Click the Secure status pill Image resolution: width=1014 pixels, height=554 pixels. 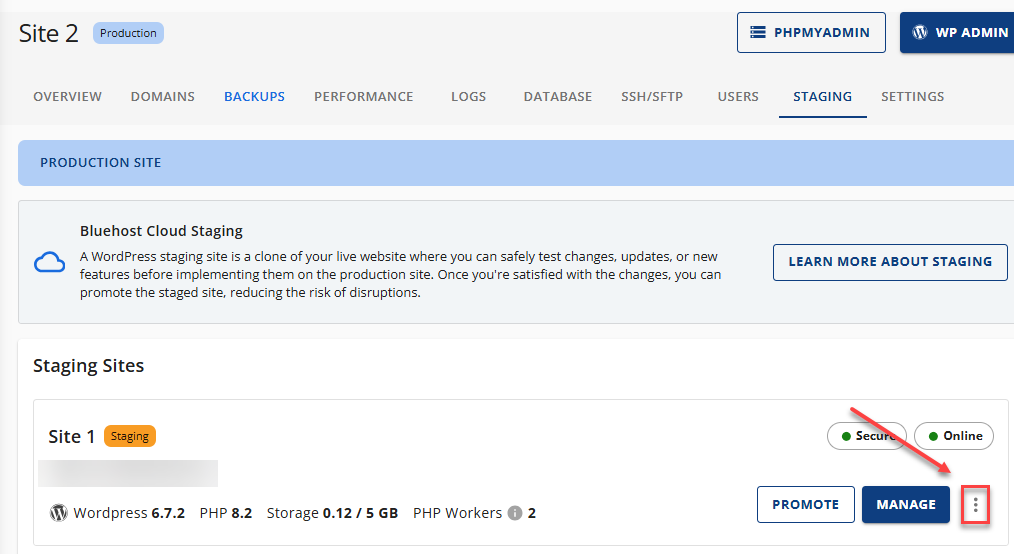867,436
